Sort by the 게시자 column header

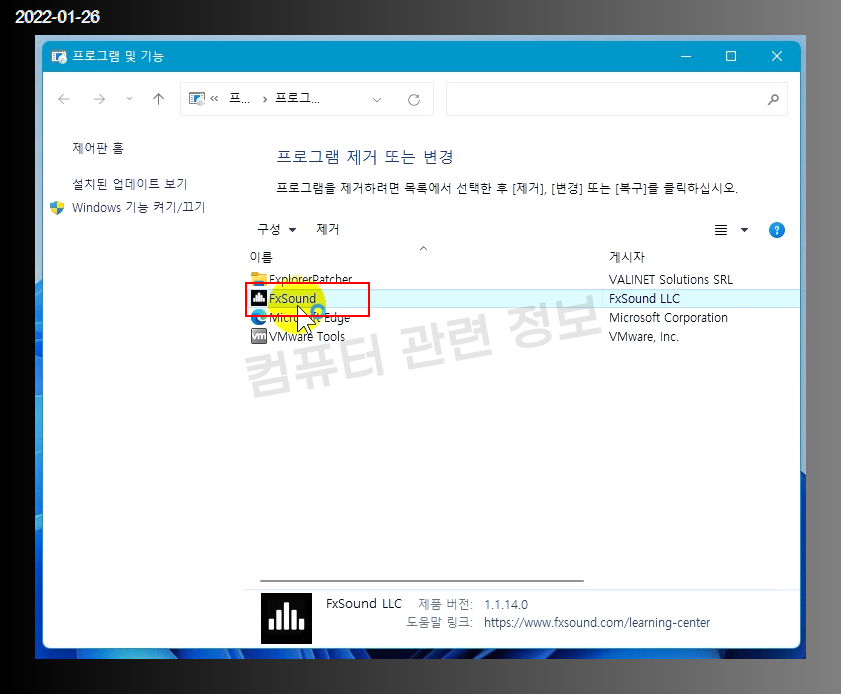[626, 257]
